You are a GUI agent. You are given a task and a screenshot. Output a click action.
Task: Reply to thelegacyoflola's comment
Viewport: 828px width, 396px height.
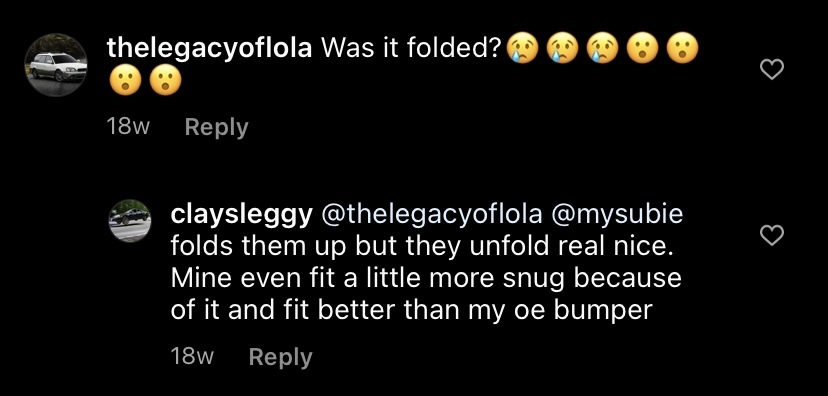(217, 127)
